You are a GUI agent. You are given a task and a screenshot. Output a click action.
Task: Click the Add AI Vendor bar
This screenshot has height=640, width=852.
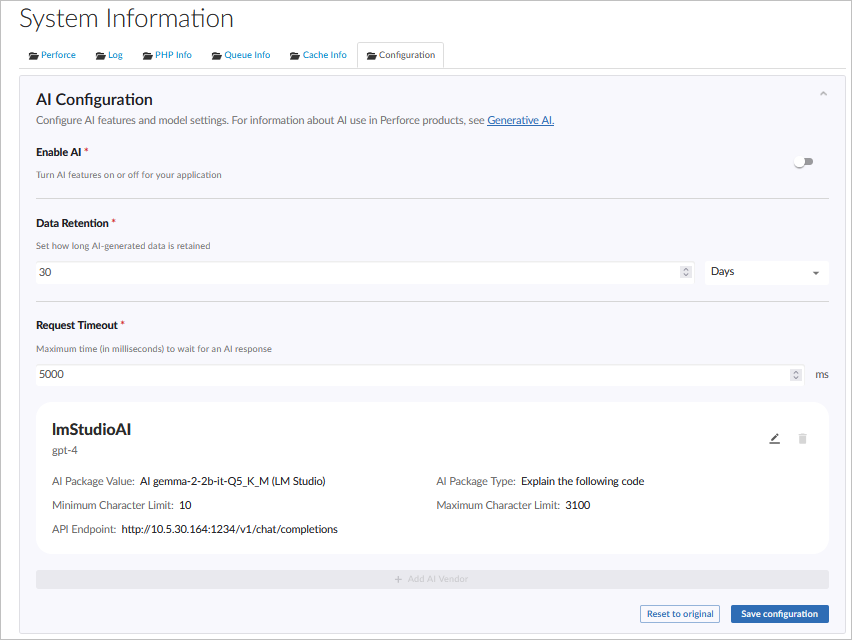[432, 579]
